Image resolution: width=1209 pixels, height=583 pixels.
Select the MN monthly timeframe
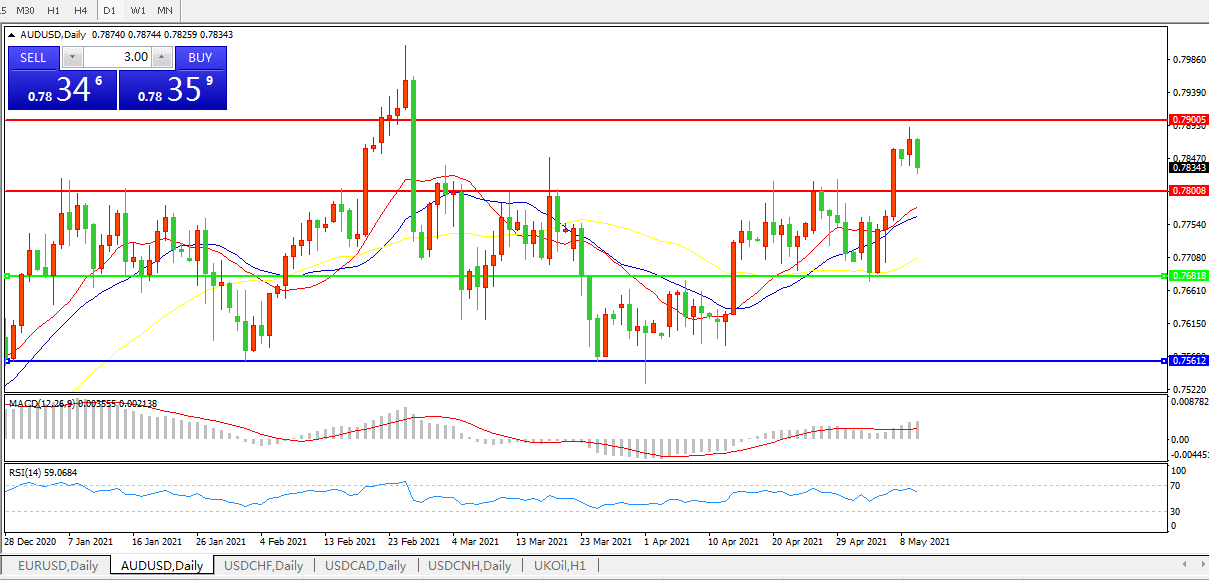coord(165,10)
